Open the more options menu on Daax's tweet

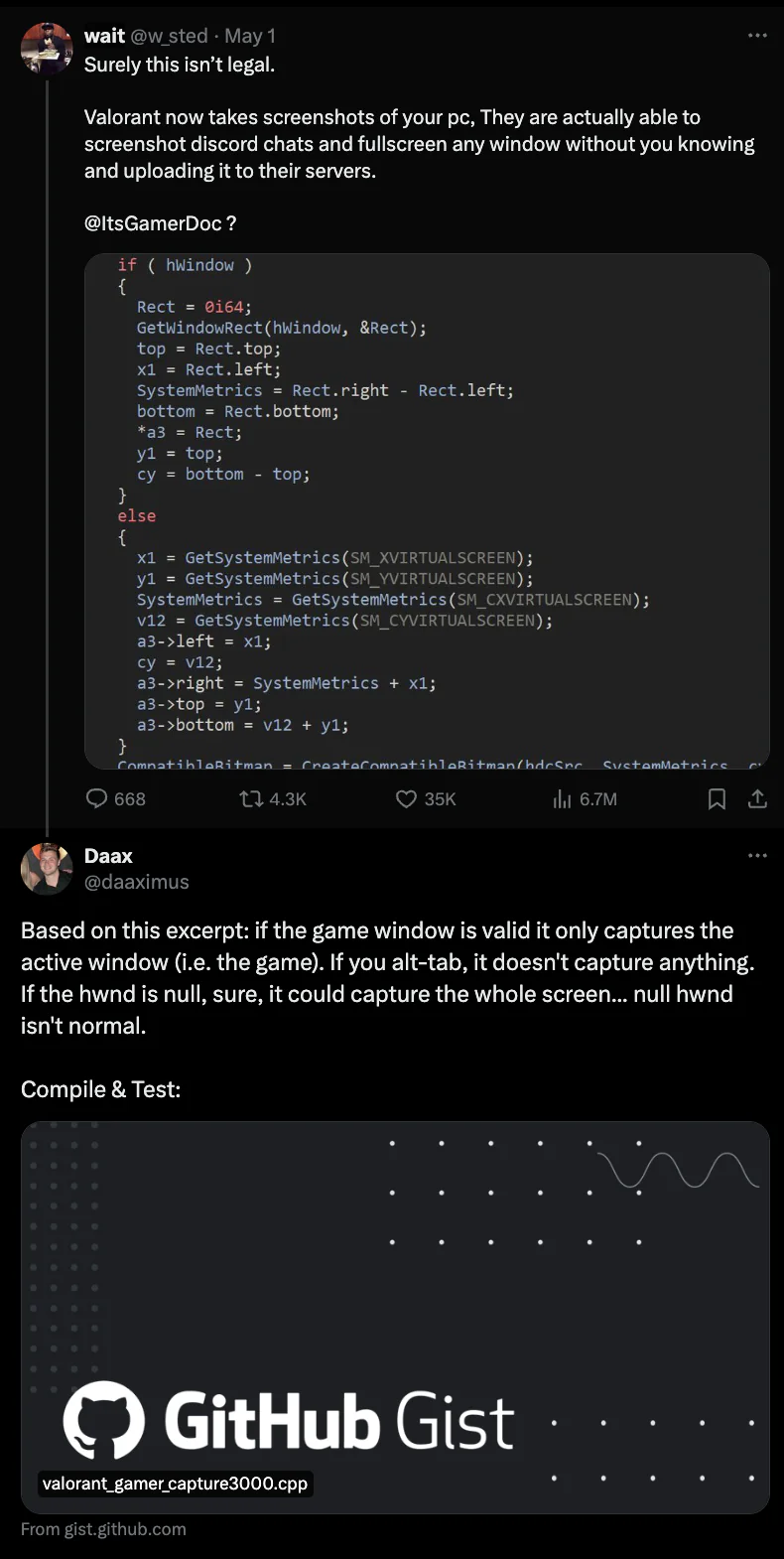coord(757,856)
